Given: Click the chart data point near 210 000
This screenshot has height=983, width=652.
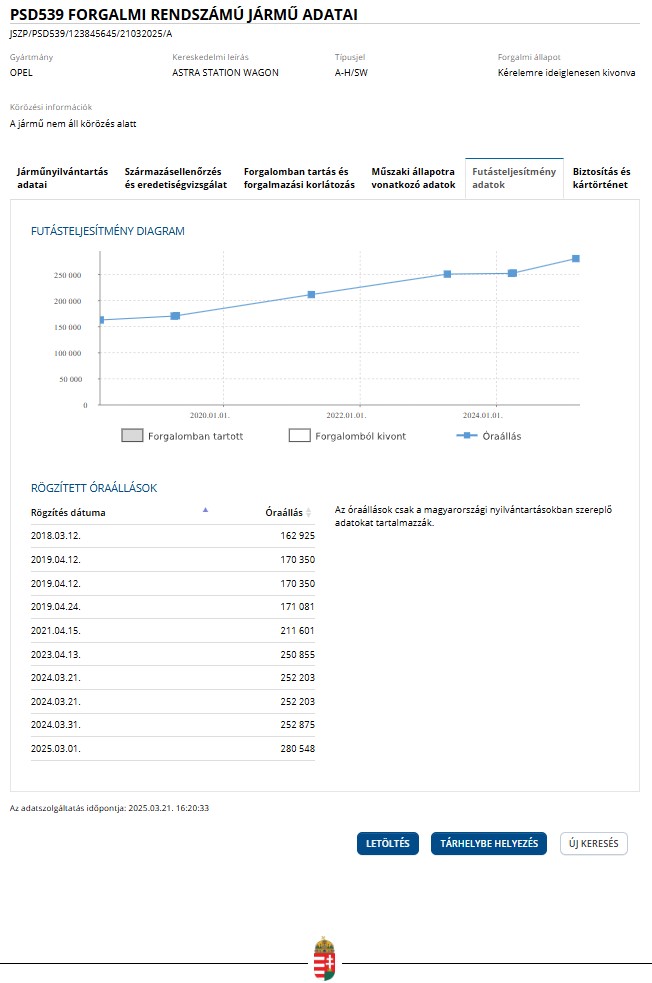Looking at the screenshot, I should pos(311,294).
